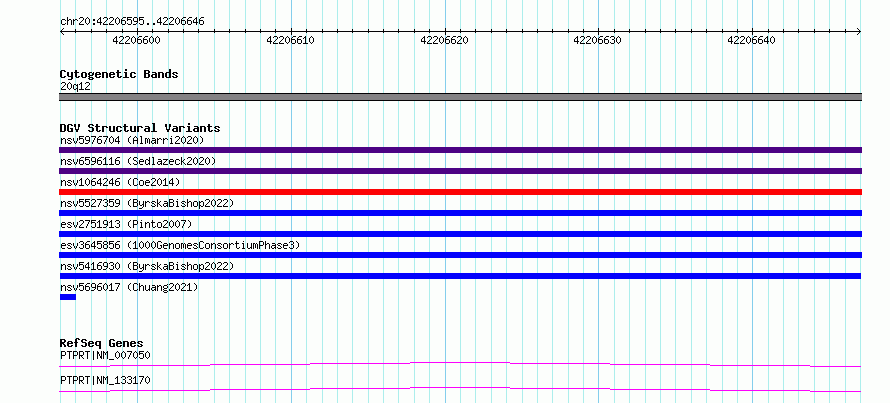Viewport: 890px width, 403px height.
Task: Select the blue bar for nsv5527359
Action: click(460, 213)
